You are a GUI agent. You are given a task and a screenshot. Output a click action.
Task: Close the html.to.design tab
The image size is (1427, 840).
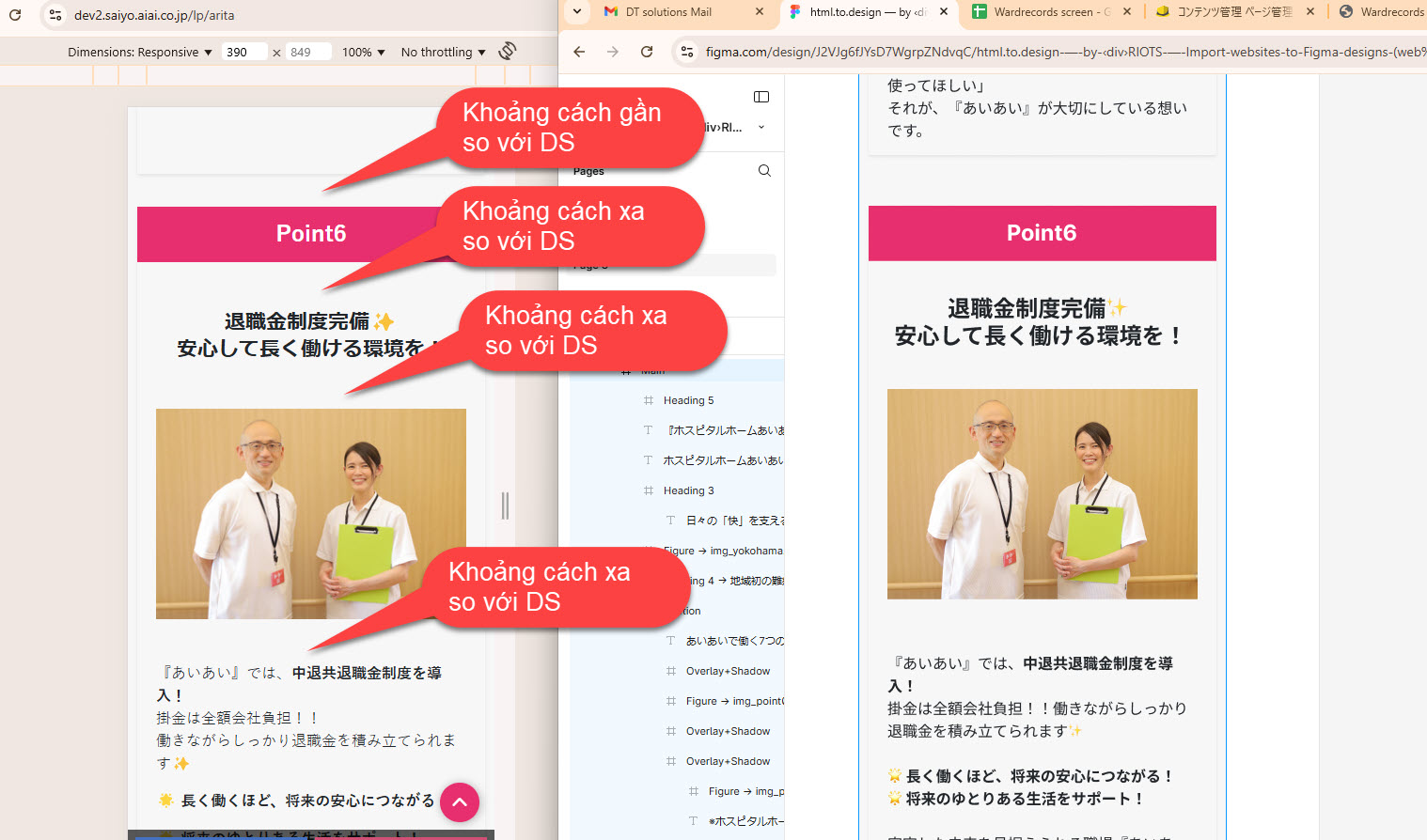point(944,12)
